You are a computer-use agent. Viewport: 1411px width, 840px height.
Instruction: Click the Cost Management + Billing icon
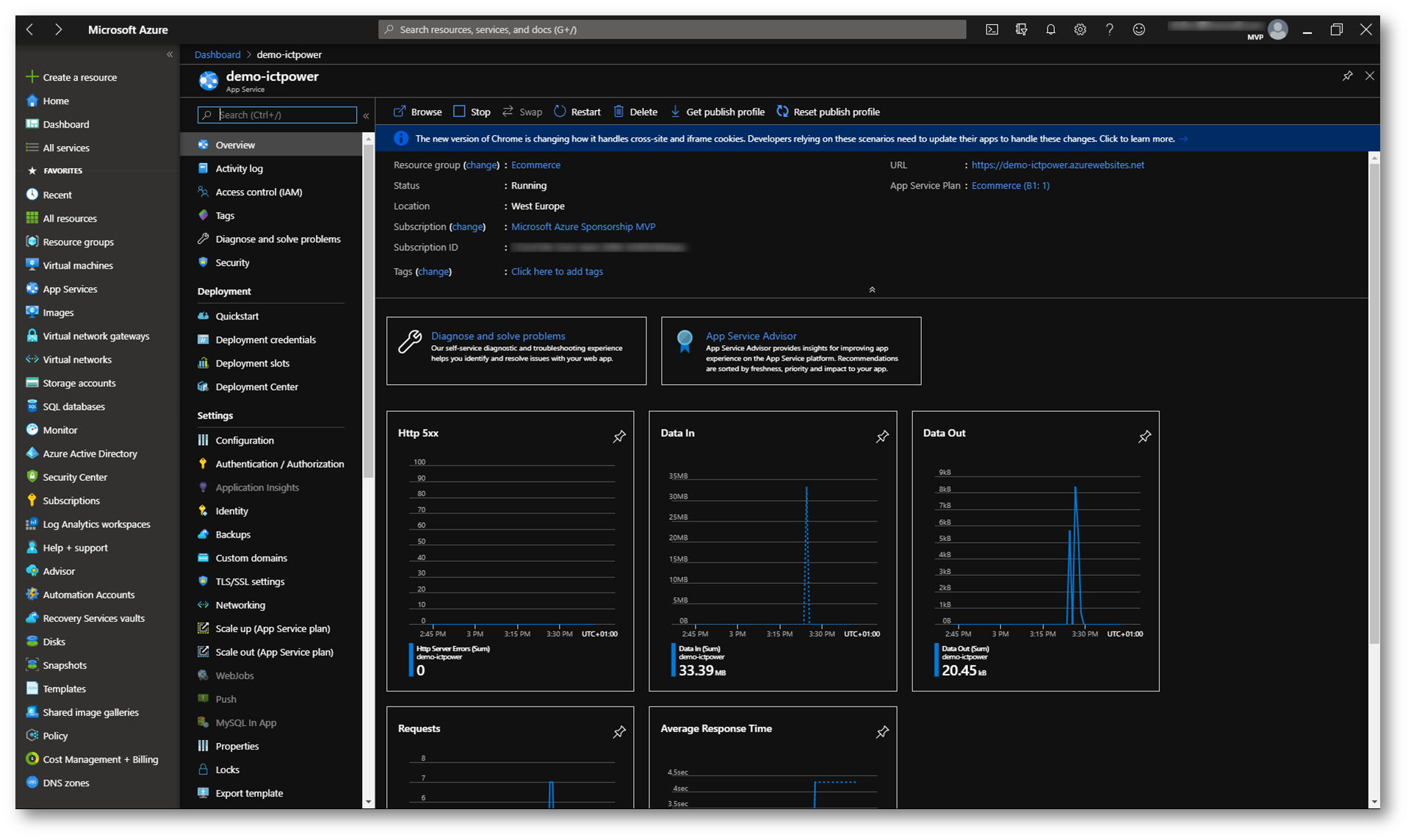point(32,758)
